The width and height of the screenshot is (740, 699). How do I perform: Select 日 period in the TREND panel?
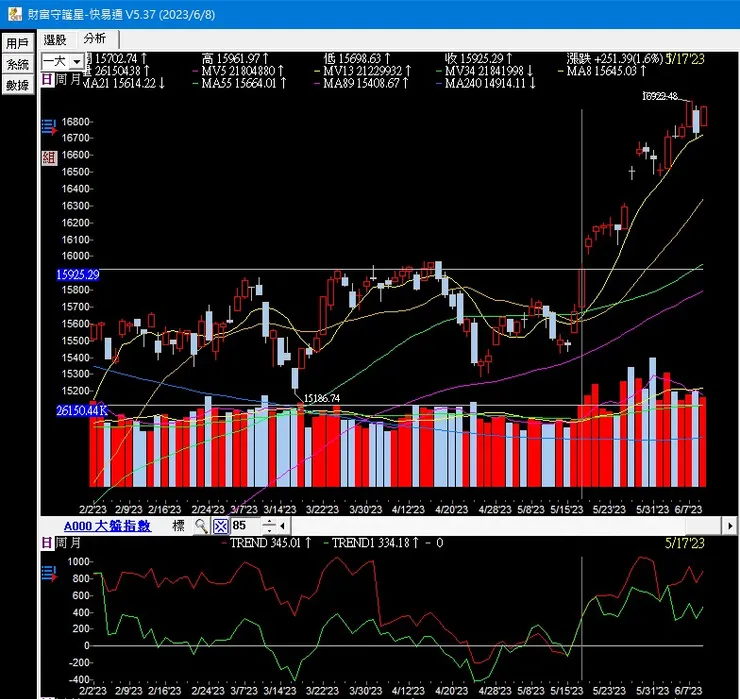coord(47,542)
